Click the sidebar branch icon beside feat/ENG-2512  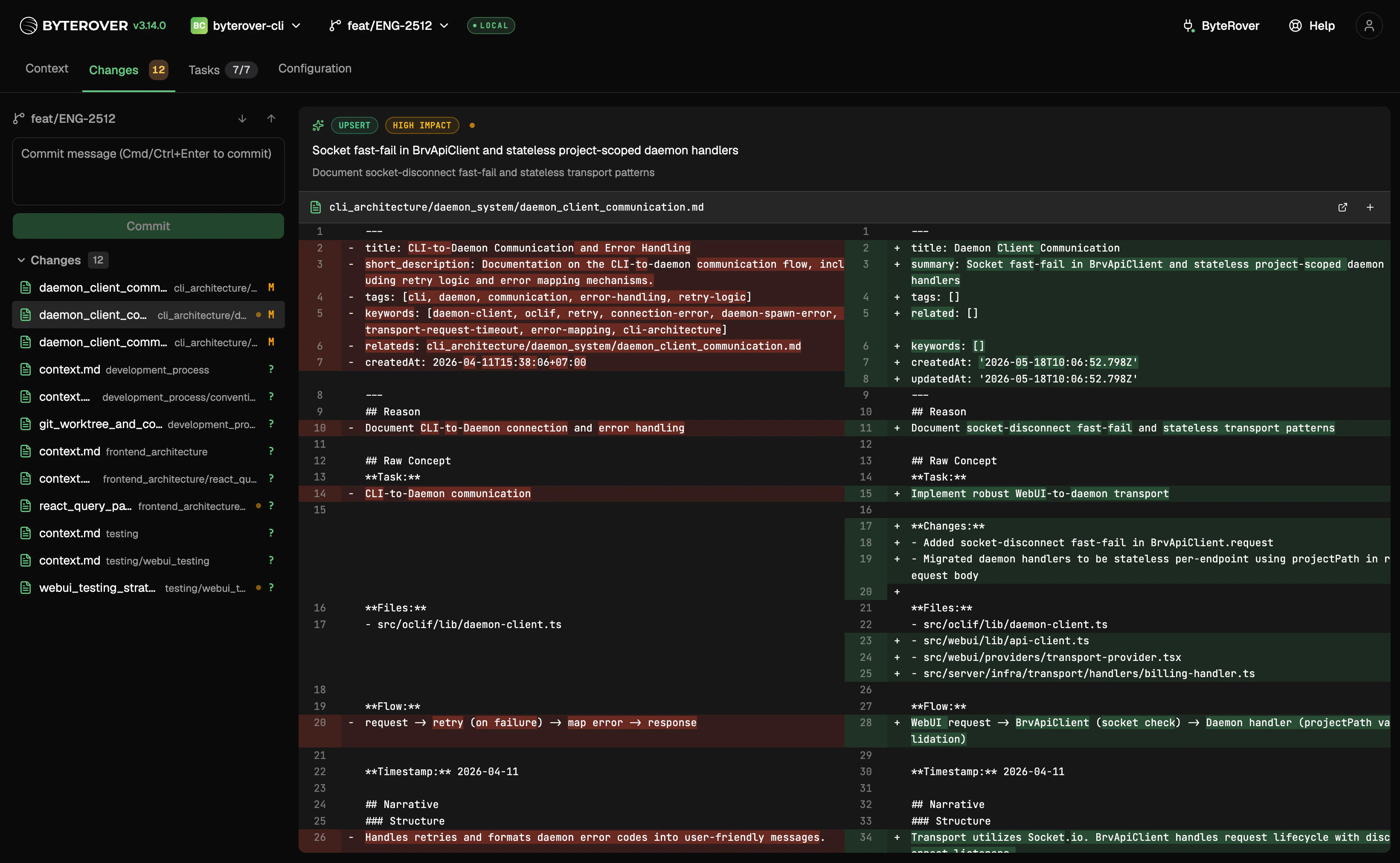click(x=19, y=119)
